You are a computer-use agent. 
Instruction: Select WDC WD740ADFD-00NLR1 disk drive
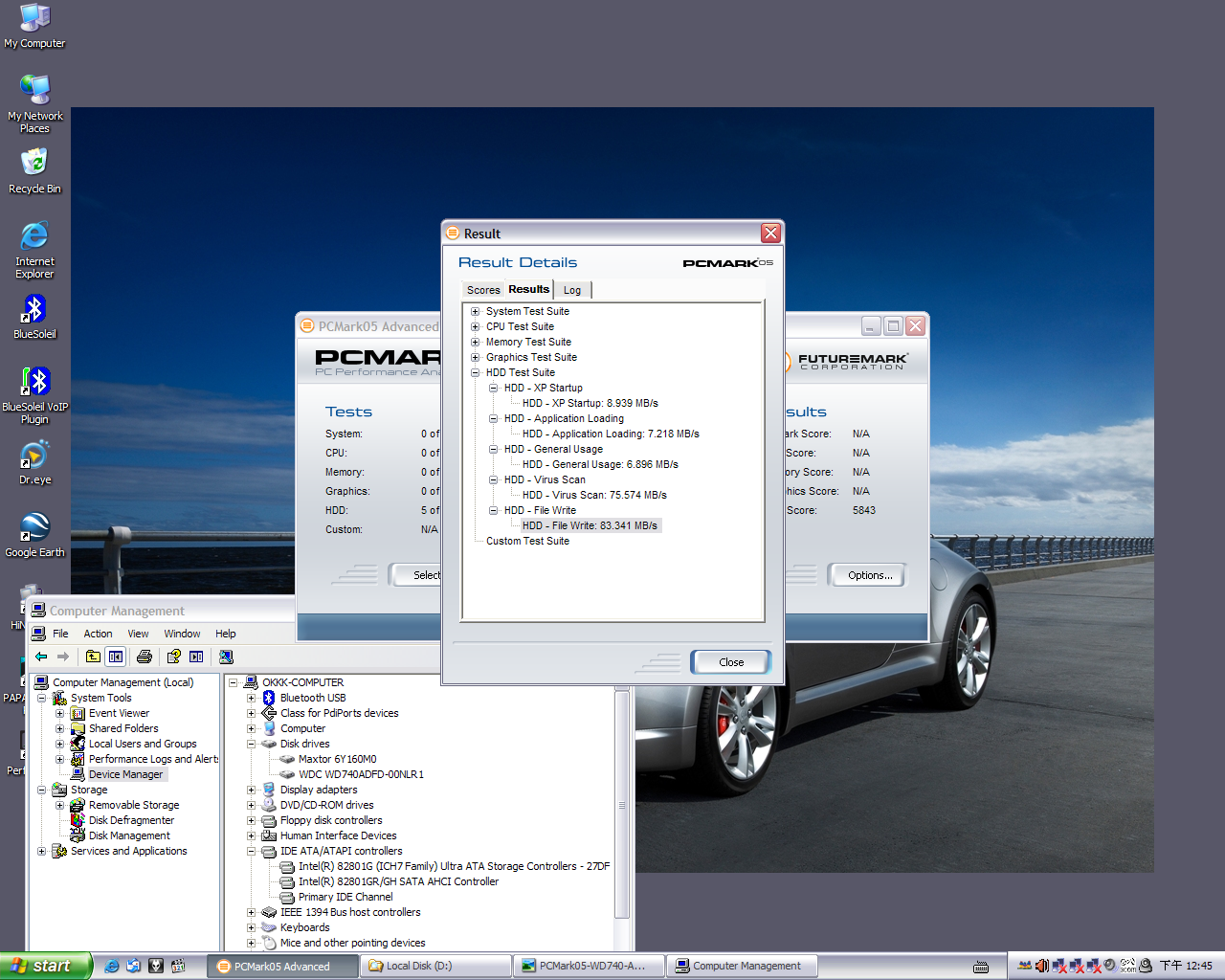pyautogui.click(x=361, y=774)
